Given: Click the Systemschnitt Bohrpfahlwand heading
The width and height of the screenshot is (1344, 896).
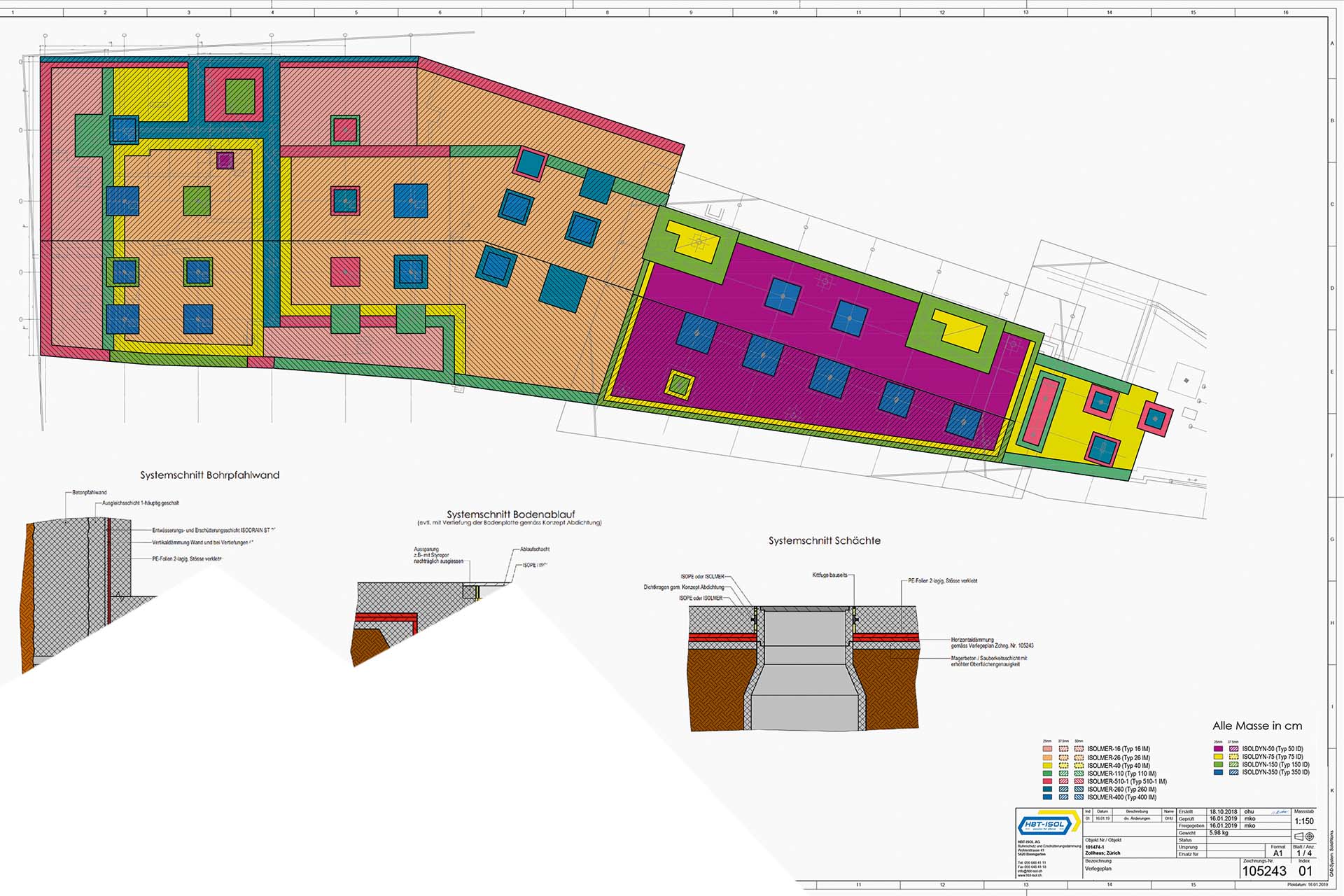Looking at the screenshot, I should 209,475.
